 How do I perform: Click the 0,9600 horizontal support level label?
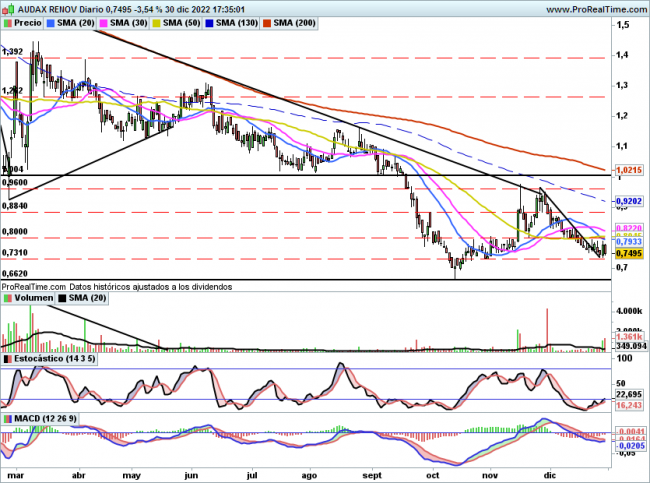[x=14, y=183]
